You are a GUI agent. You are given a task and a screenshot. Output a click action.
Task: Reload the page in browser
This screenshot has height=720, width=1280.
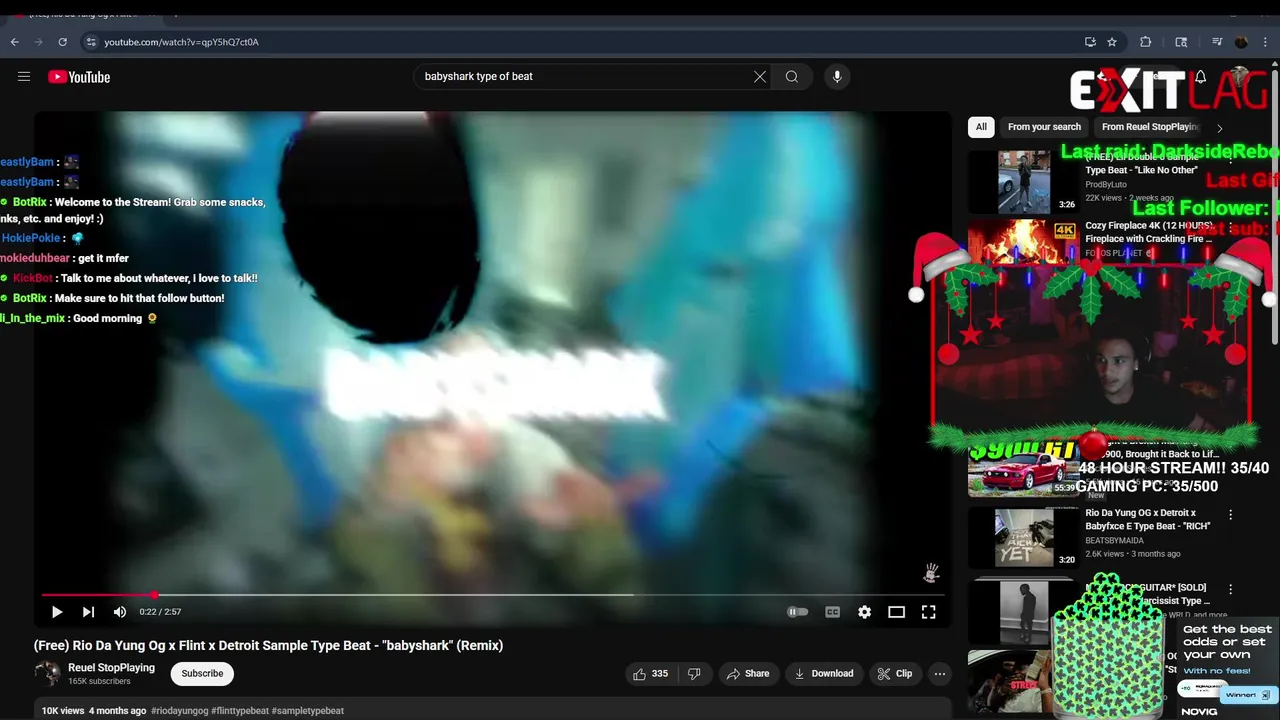tap(62, 42)
